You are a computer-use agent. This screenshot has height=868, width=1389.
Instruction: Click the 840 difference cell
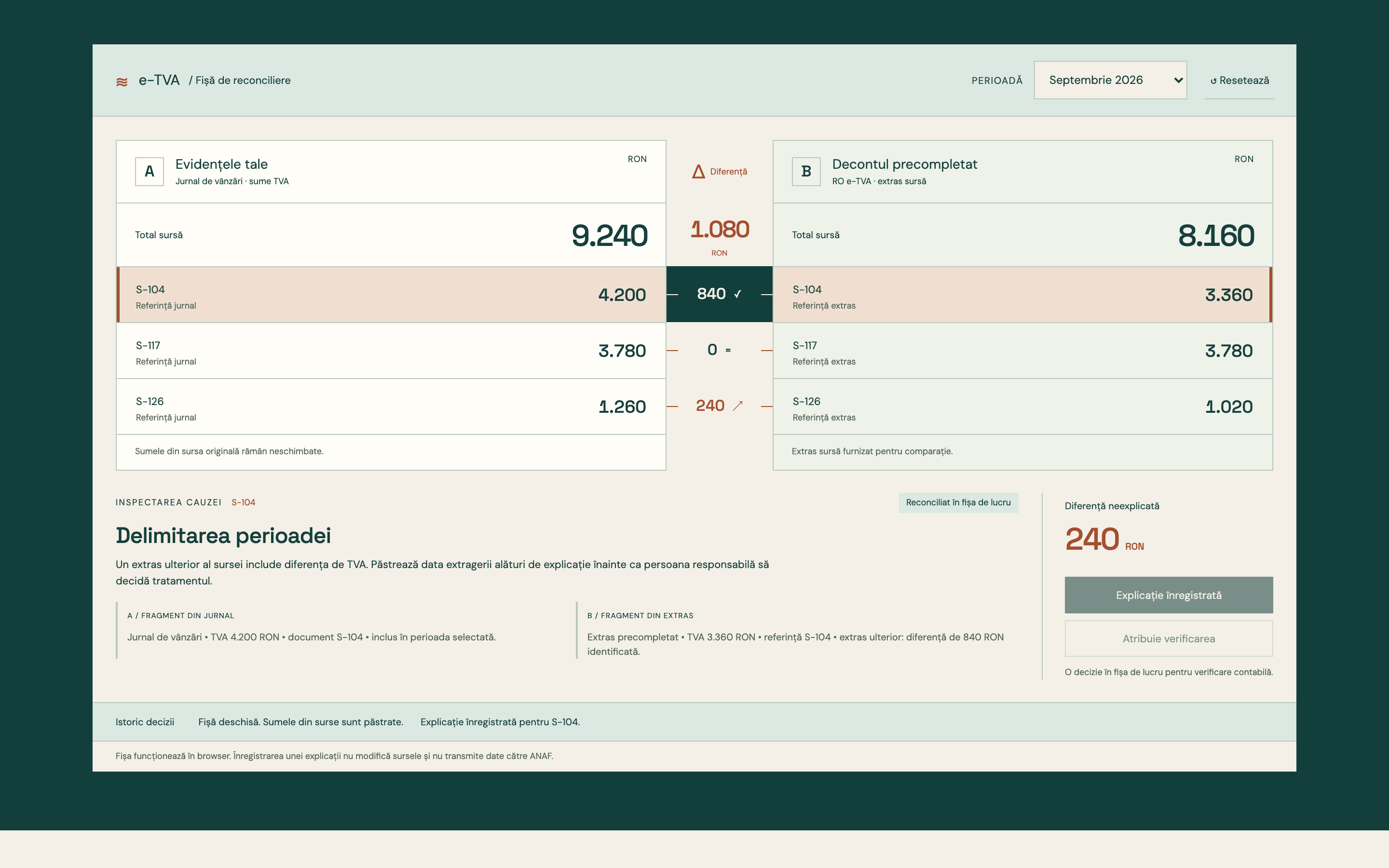pos(719,295)
